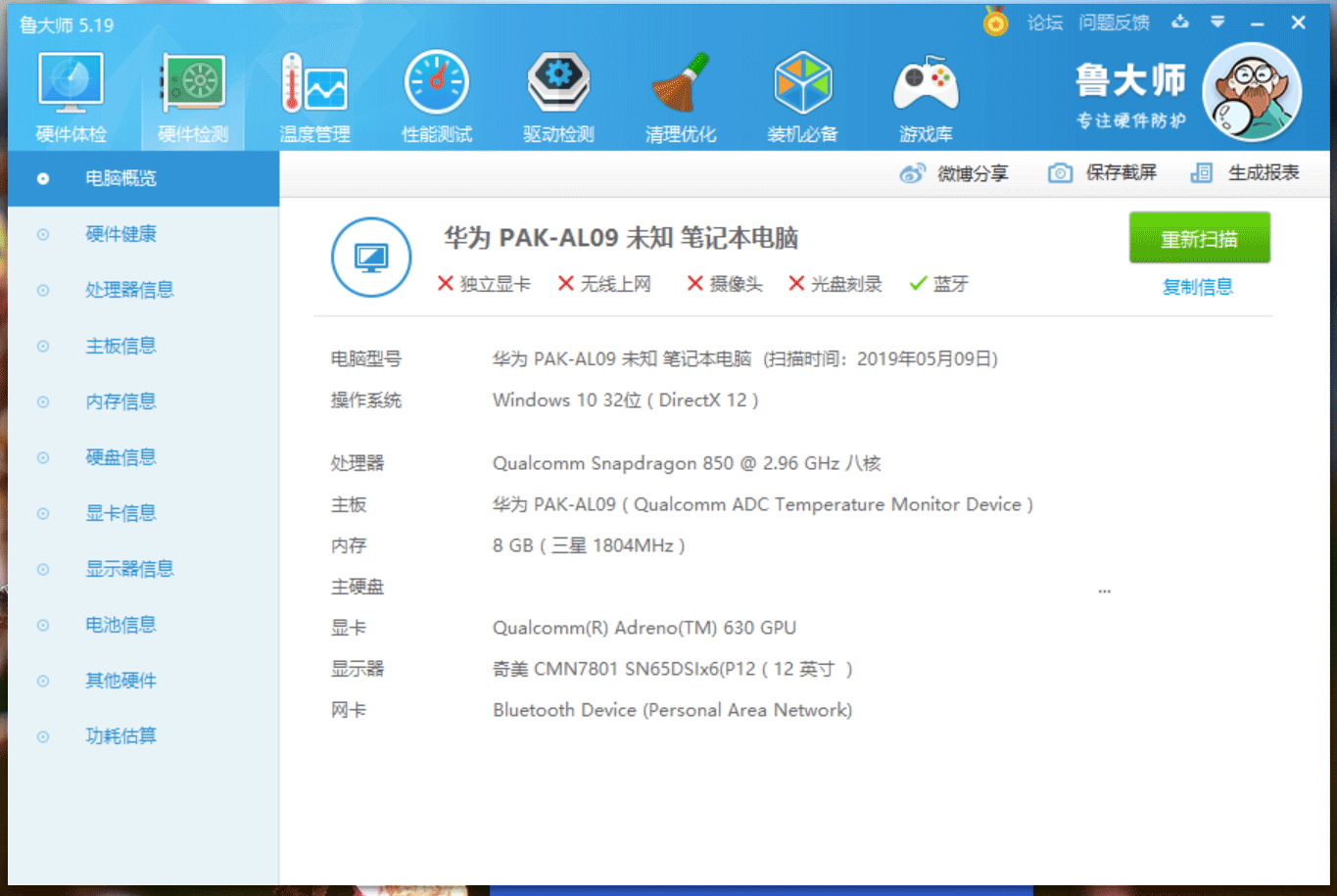Image resolution: width=1337 pixels, height=896 pixels.
Task: Open 显示器信息 sidebar item
Action: 143,569
